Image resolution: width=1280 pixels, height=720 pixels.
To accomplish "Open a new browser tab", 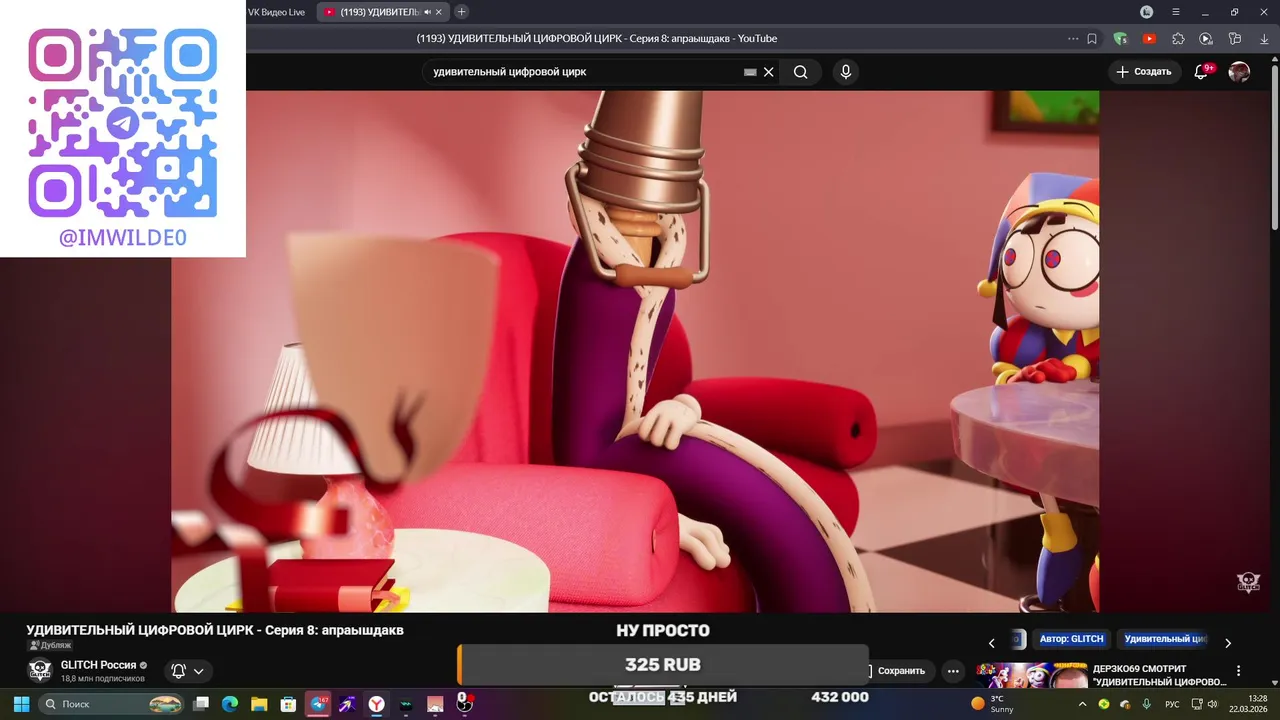I will point(461,12).
